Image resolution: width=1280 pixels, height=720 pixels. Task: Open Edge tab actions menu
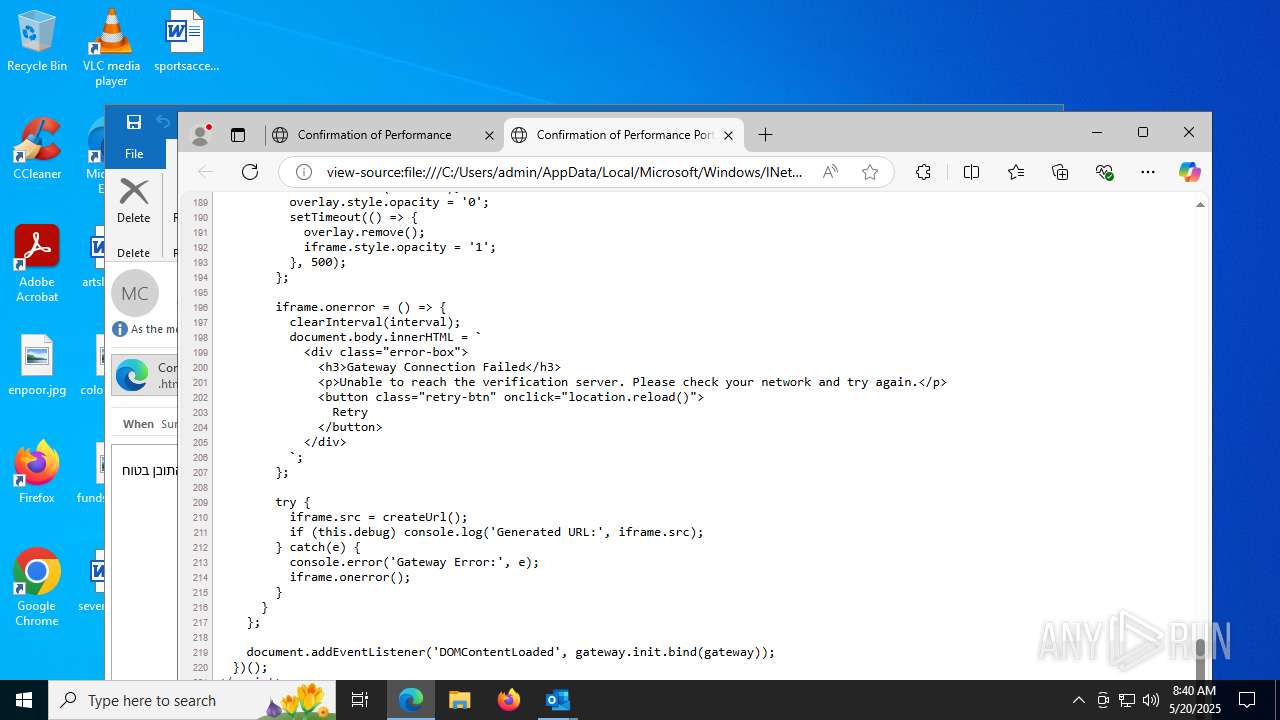click(x=238, y=135)
